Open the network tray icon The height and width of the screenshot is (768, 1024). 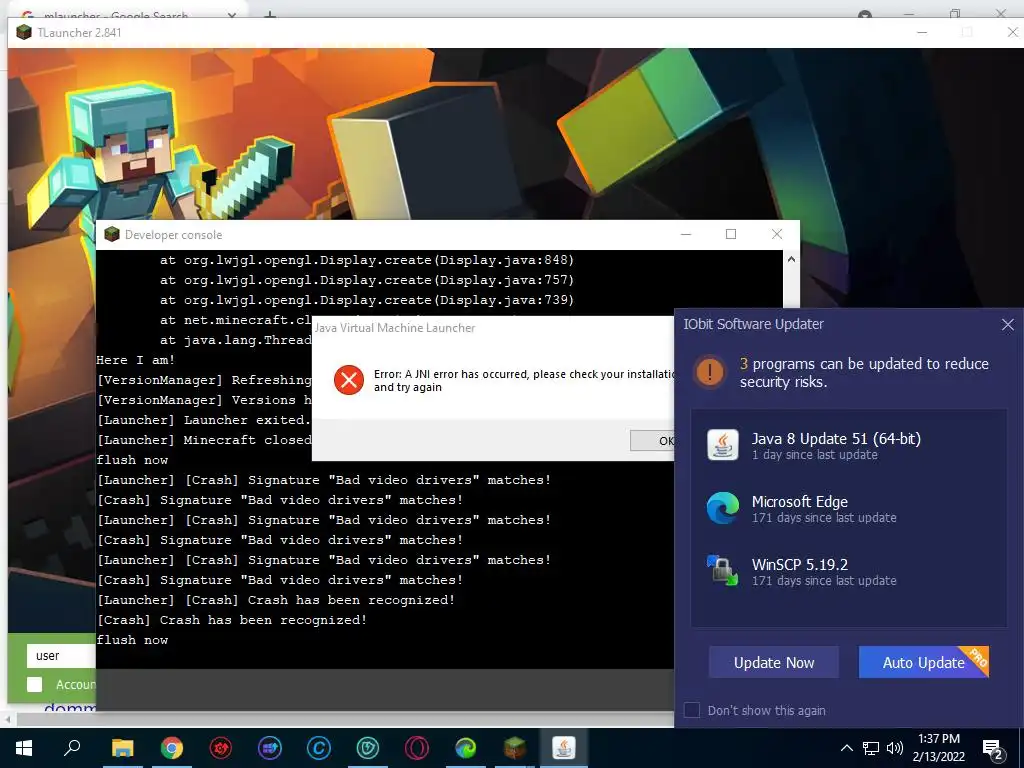click(871, 748)
